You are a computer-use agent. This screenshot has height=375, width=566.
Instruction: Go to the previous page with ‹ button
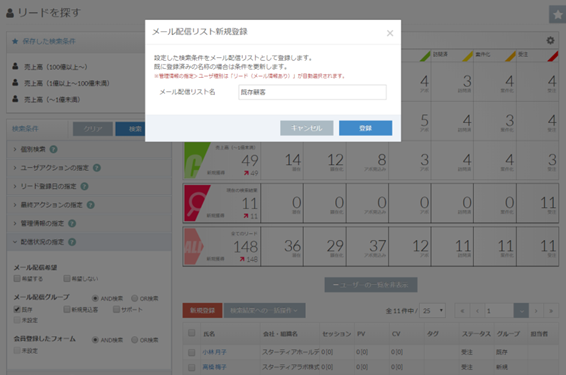pos(477,310)
